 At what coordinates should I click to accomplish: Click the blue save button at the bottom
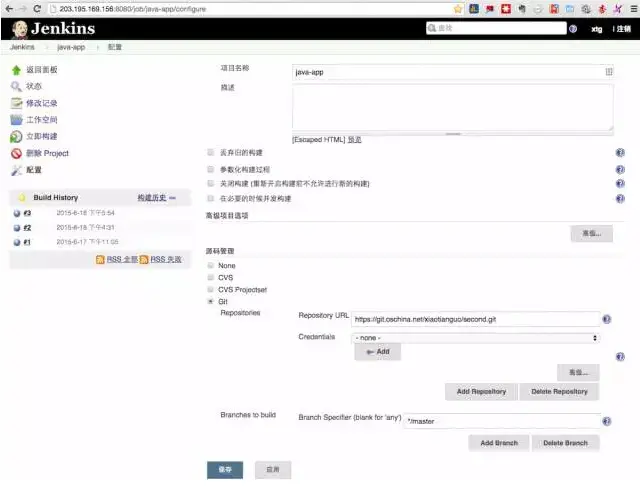pyautogui.click(x=225, y=470)
